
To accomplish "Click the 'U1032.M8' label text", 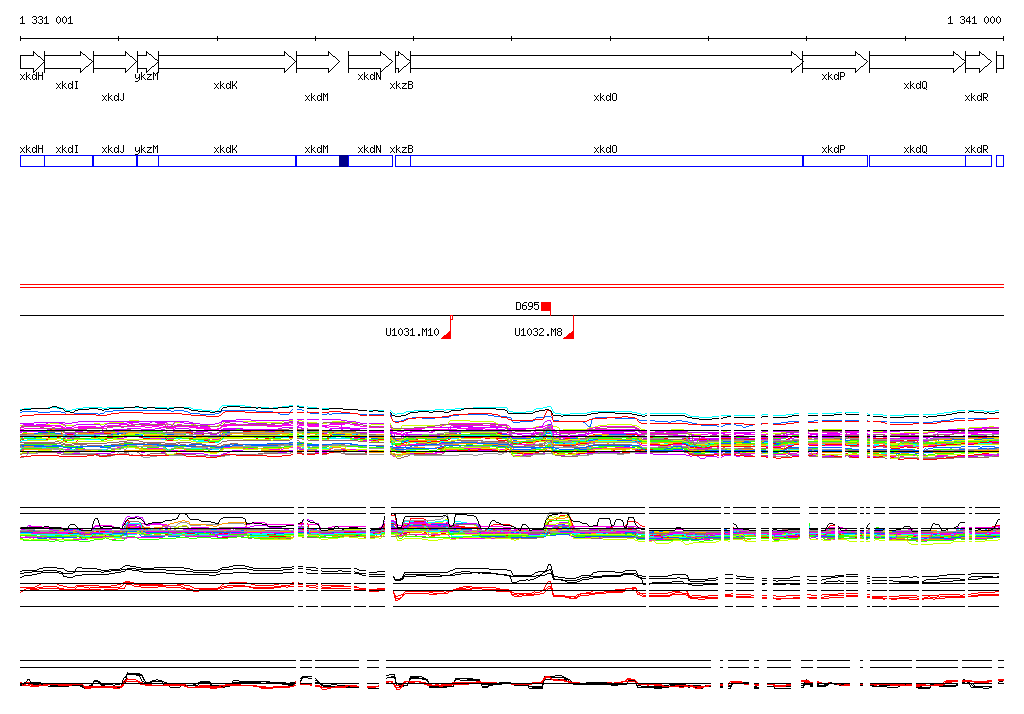I will tap(538, 332).
